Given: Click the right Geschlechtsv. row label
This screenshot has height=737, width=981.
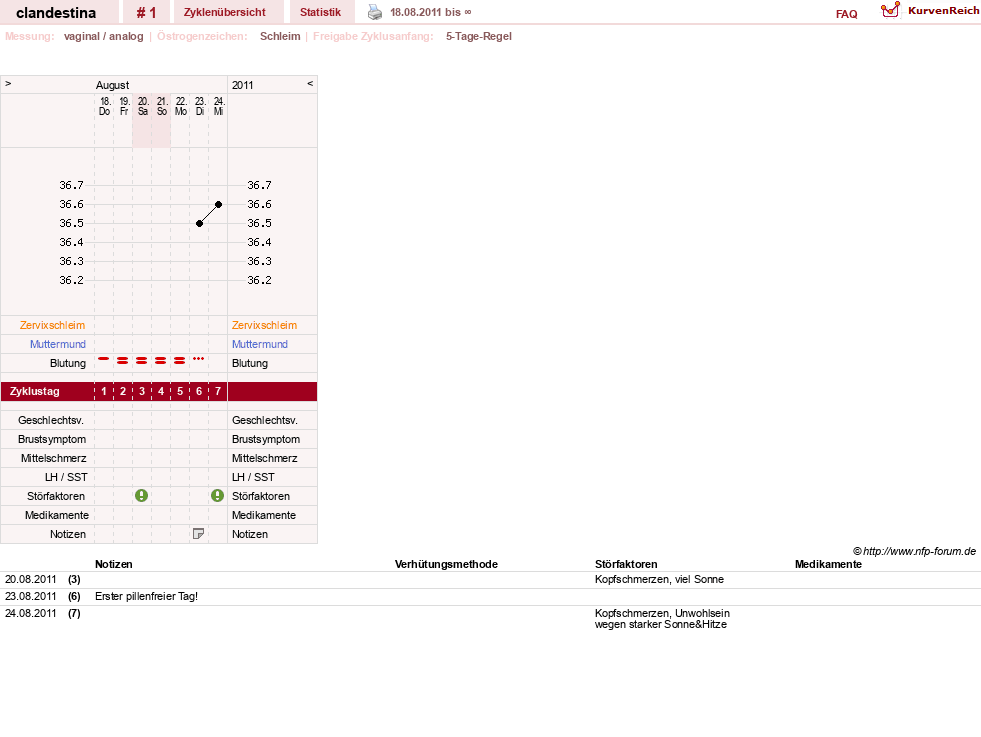Looking at the screenshot, I should click(265, 420).
